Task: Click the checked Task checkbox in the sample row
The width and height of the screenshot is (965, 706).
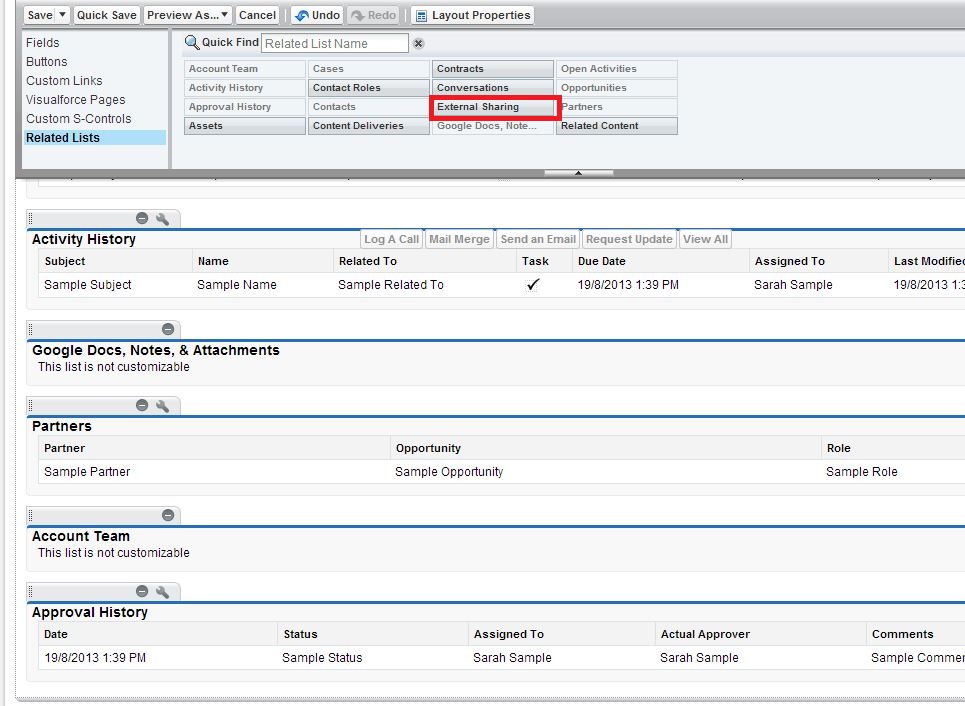Action: click(x=532, y=284)
